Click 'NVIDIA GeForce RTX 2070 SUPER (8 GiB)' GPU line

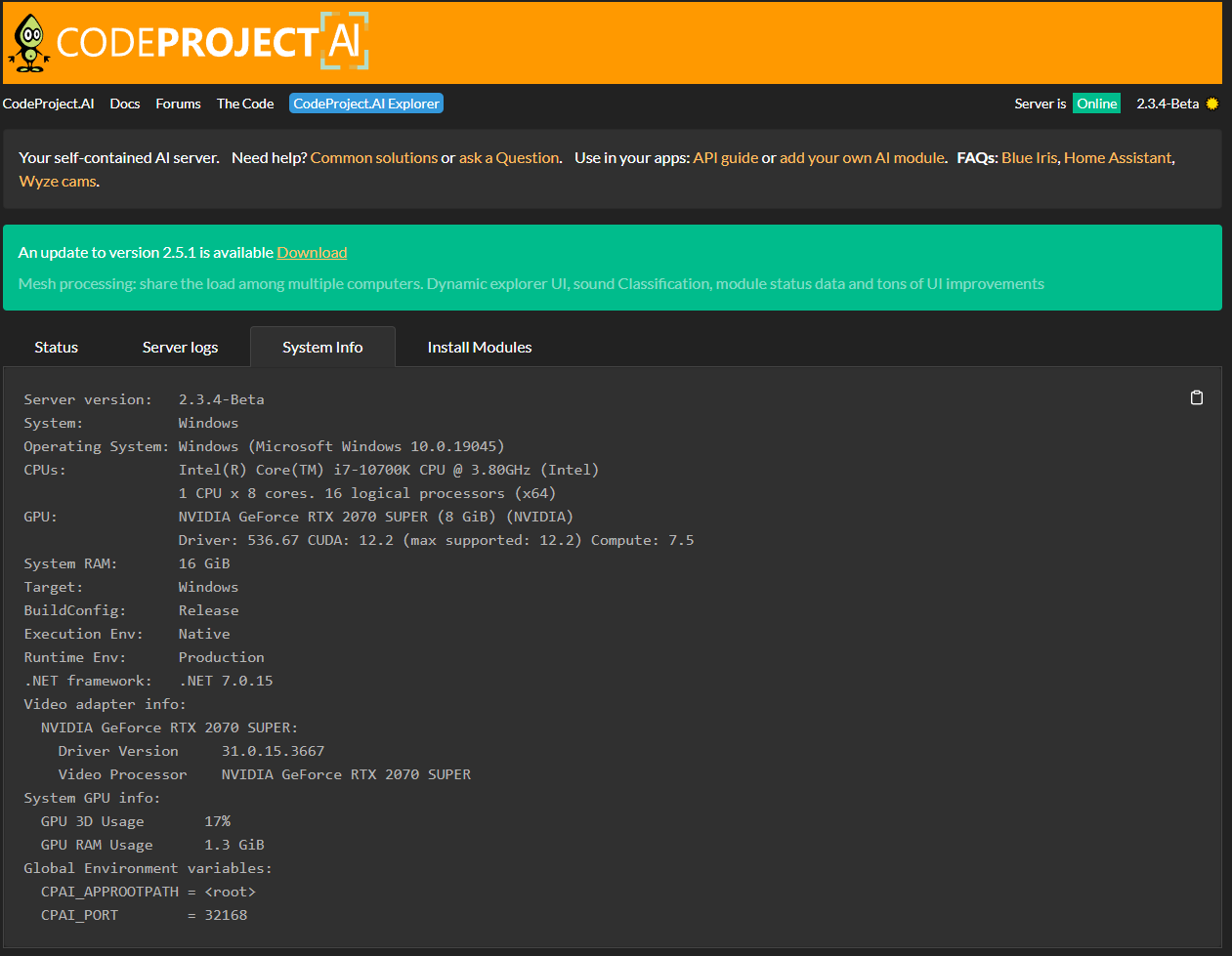click(x=376, y=517)
